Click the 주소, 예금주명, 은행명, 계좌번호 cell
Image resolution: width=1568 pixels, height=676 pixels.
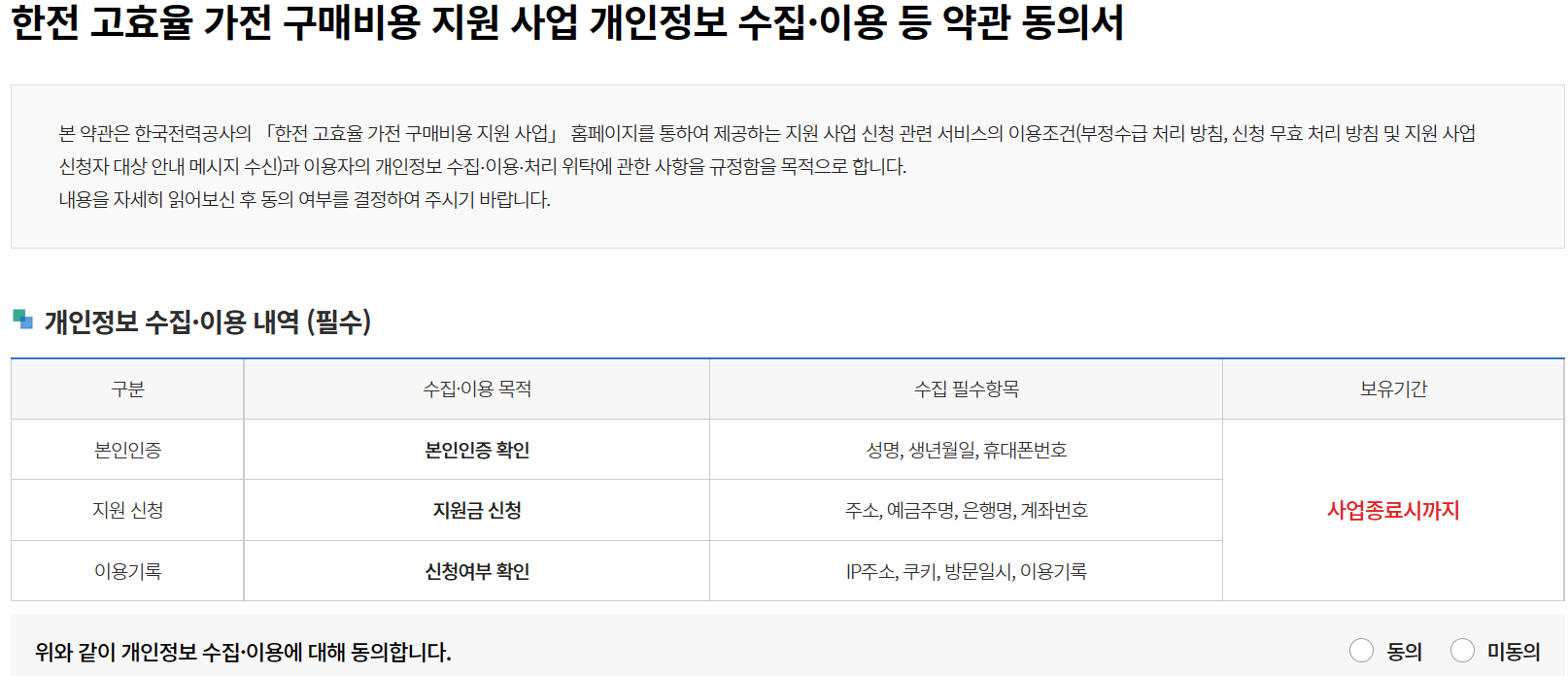(x=967, y=510)
